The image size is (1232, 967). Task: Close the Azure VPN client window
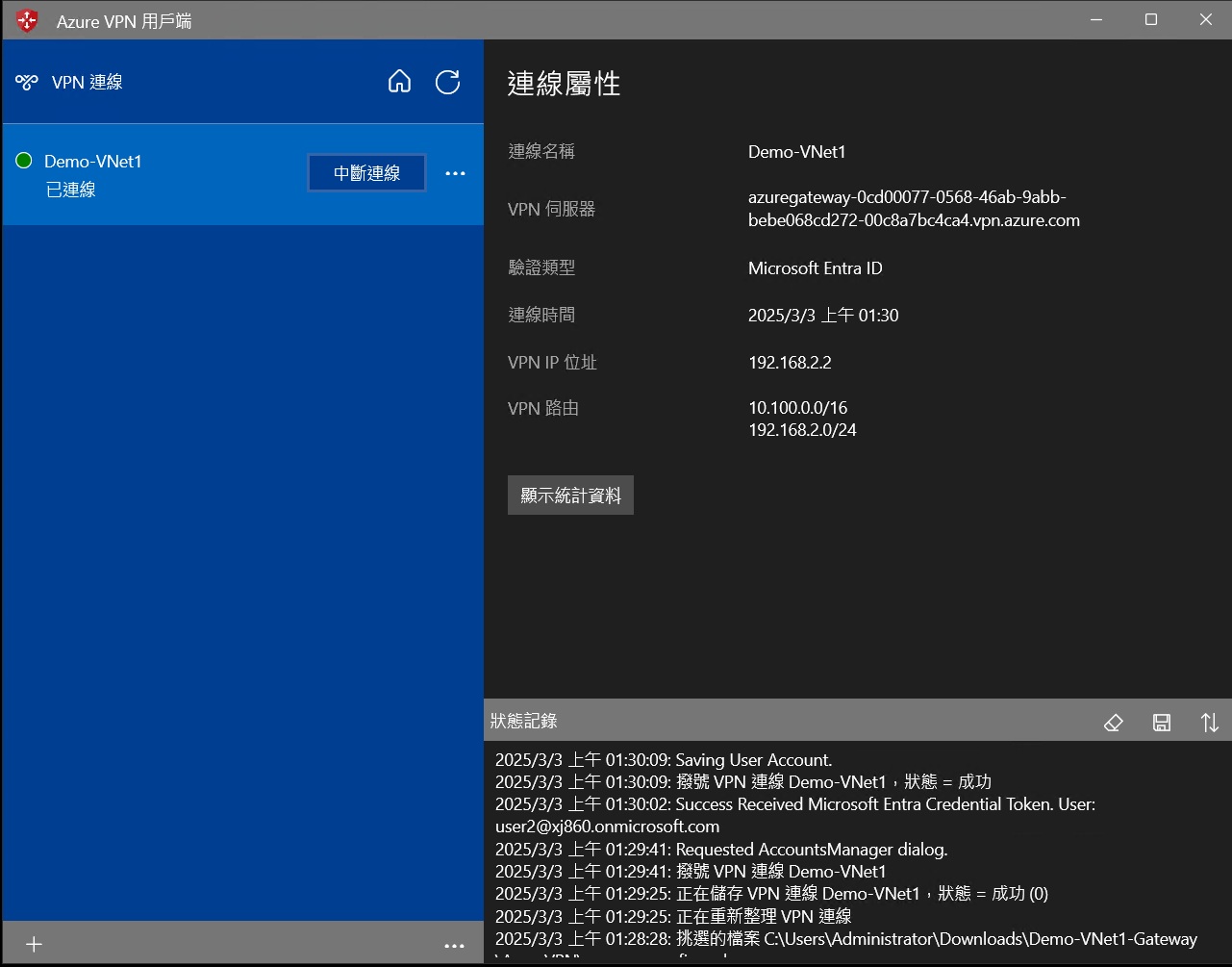[1206, 20]
